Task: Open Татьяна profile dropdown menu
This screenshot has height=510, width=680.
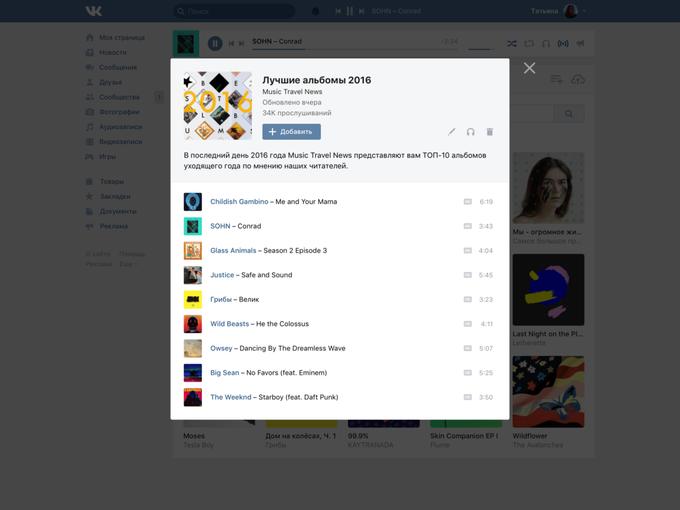Action: pos(558,11)
